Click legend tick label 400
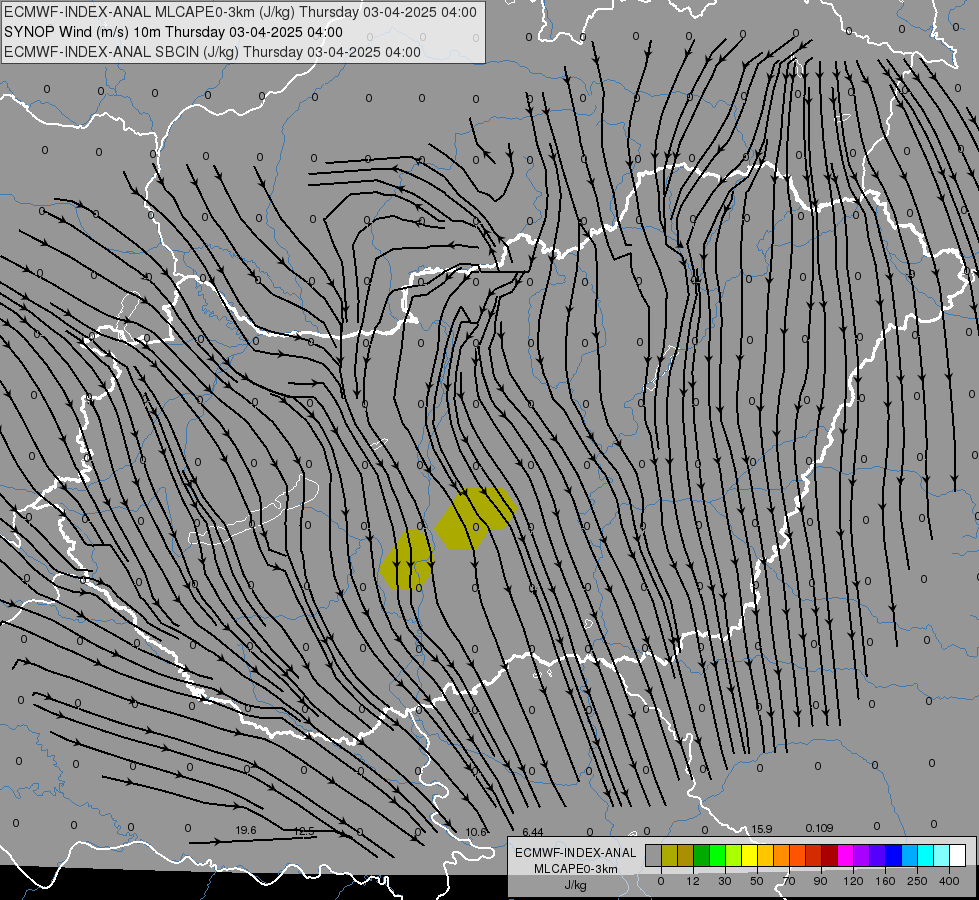Viewport: 979px width, 900px height. tap(949, 881)
